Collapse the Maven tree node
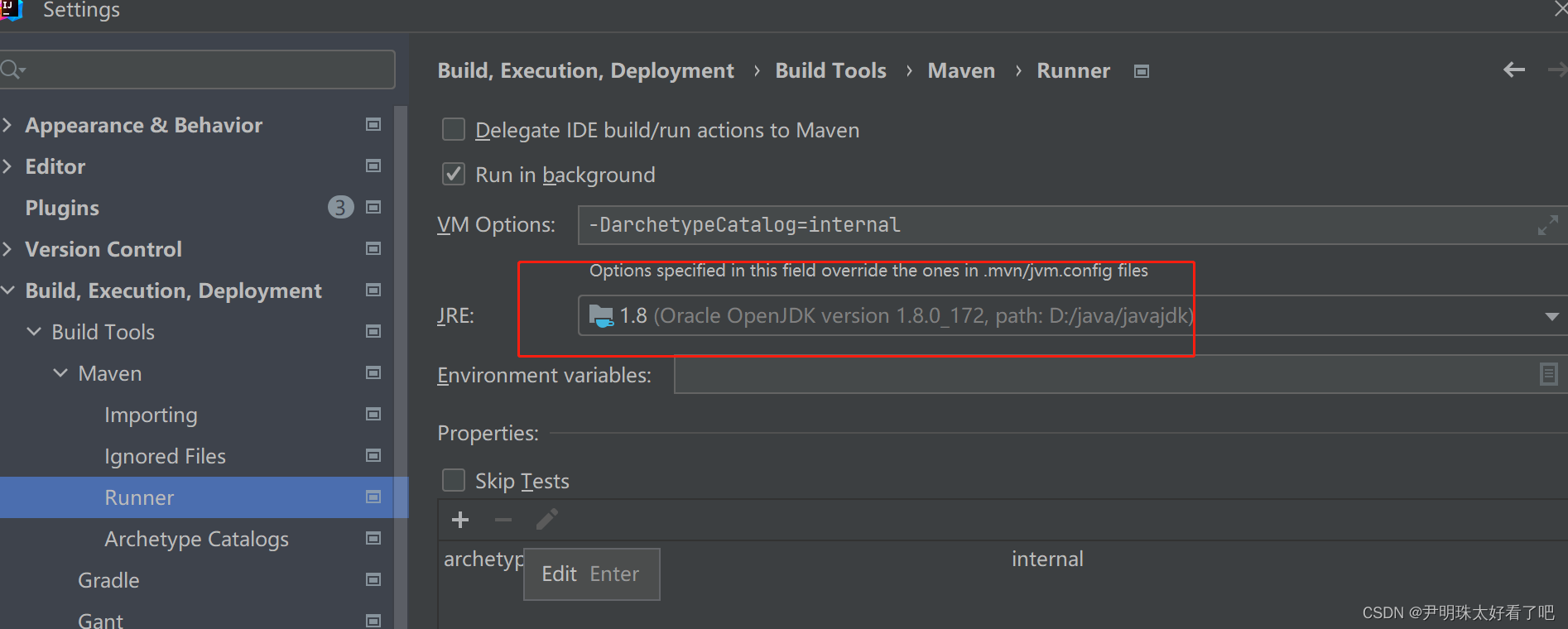 click(59, 372)
